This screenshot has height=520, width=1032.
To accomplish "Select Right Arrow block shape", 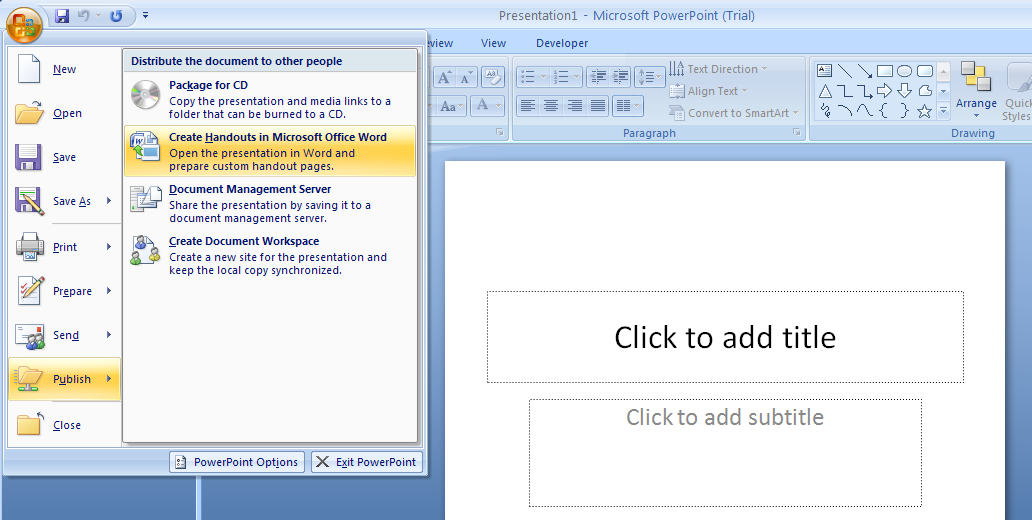I will (x=885, y=91).
